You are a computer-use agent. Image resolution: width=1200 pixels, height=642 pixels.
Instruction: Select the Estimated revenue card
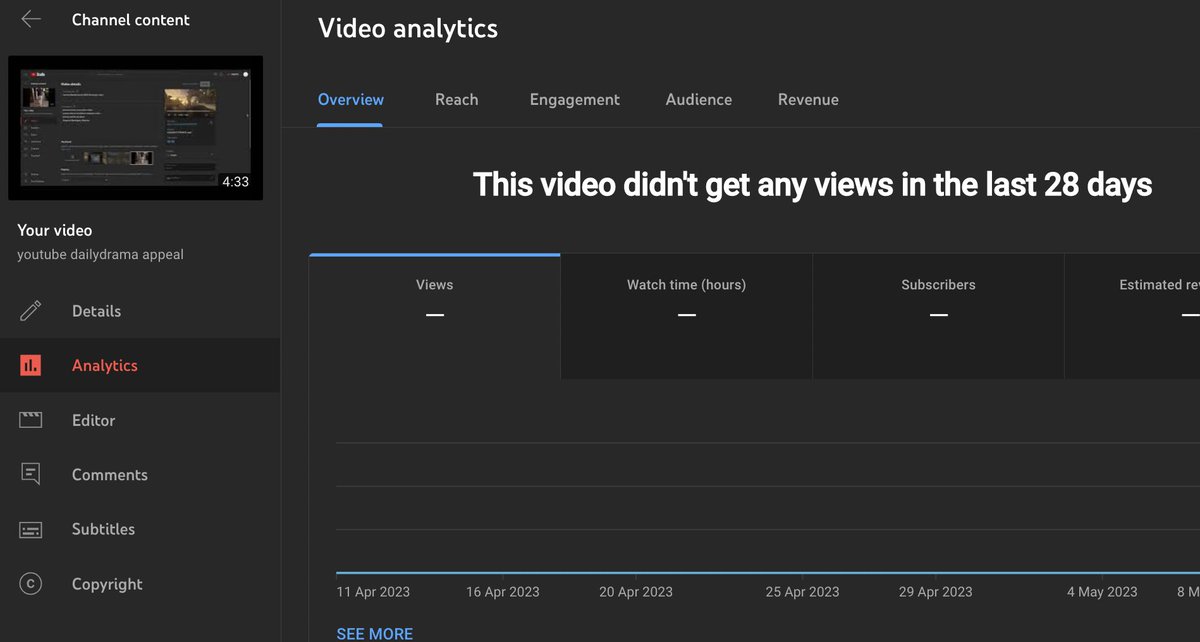point(1133,316)
